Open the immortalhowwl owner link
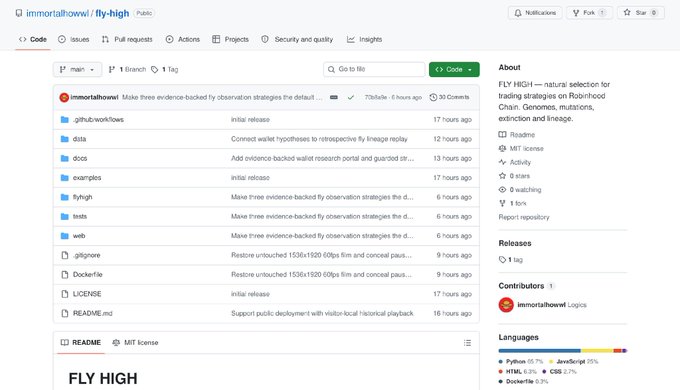Viewport: 680px width, 390px height. click(57, 13)
